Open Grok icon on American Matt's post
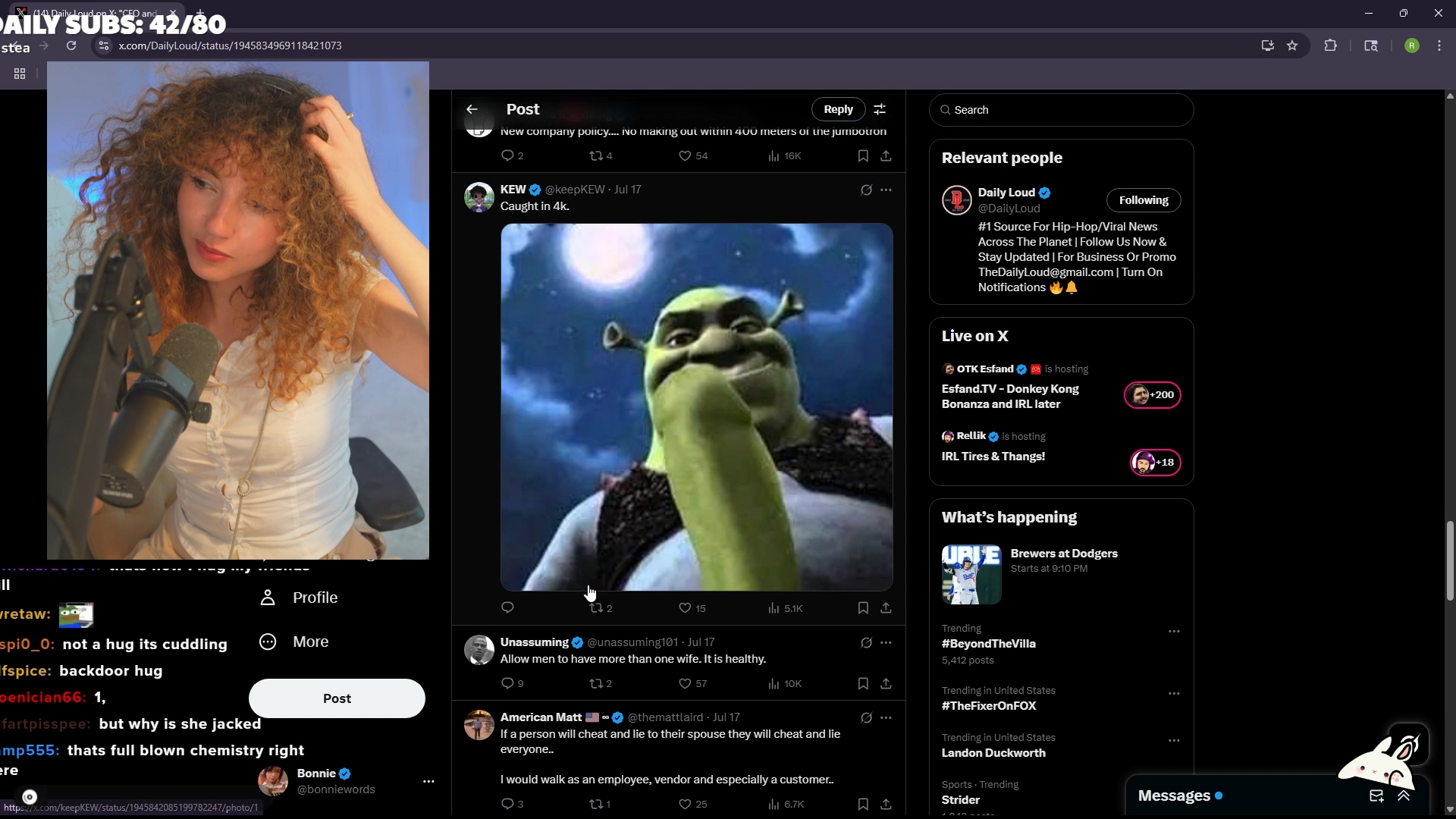The width and height of the screenshot is (1456, 819). (x=866, y=717)
